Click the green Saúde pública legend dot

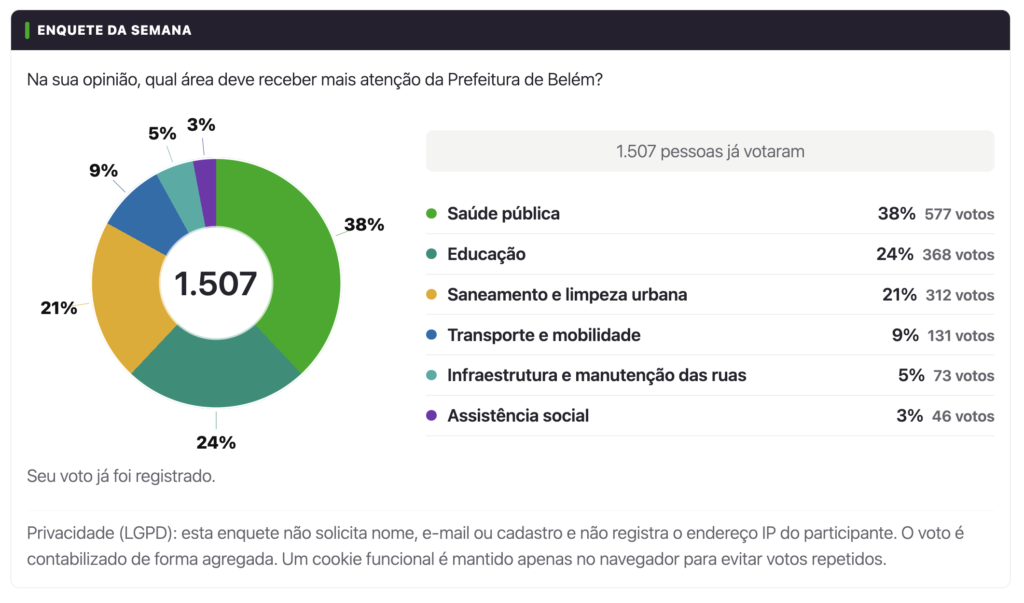point(431,214)
